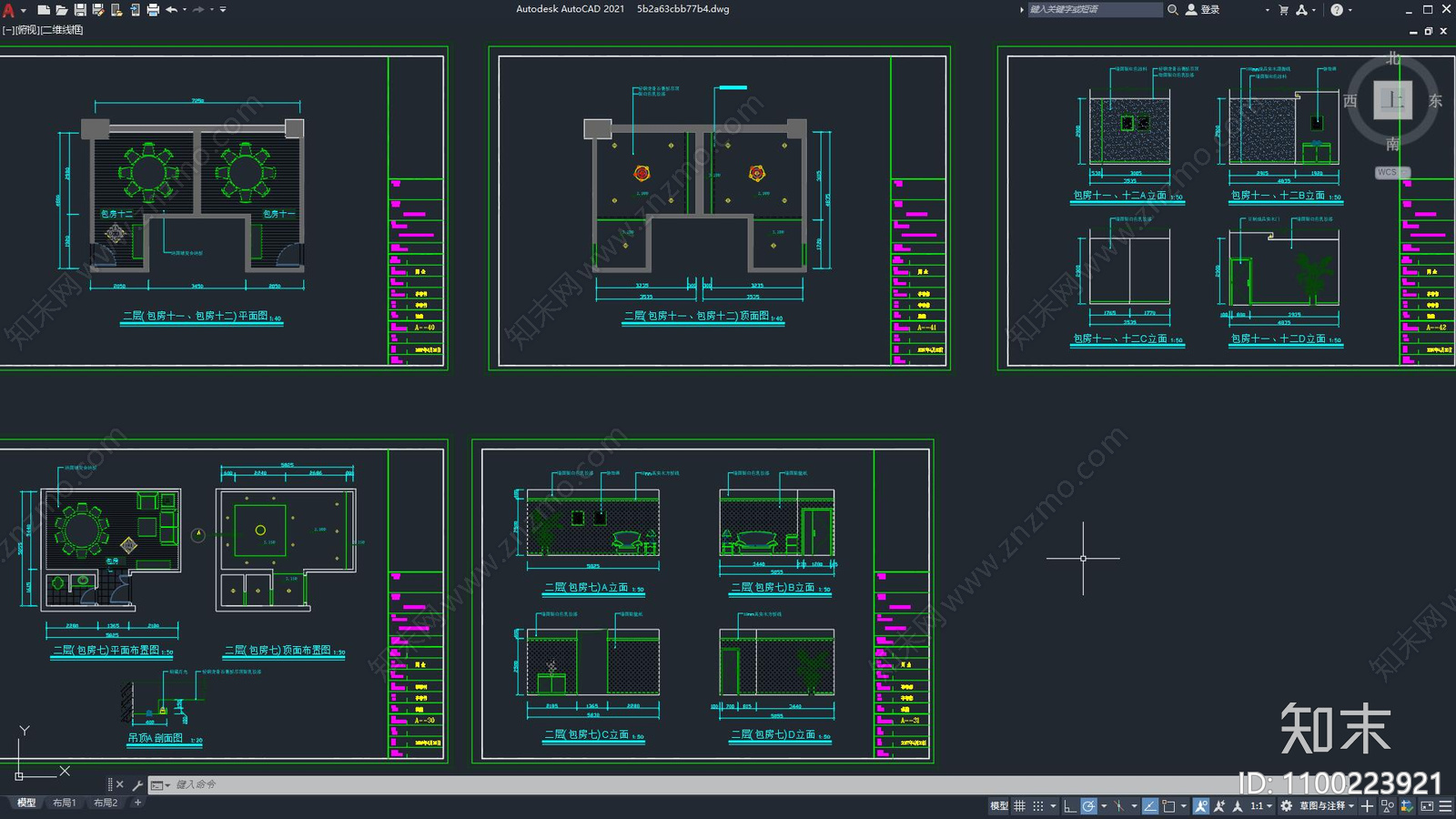Open polar tracking angle dropdown arrow
Image resolution: width=1456 pixels, height=819 pixels.
point(1104,806)
